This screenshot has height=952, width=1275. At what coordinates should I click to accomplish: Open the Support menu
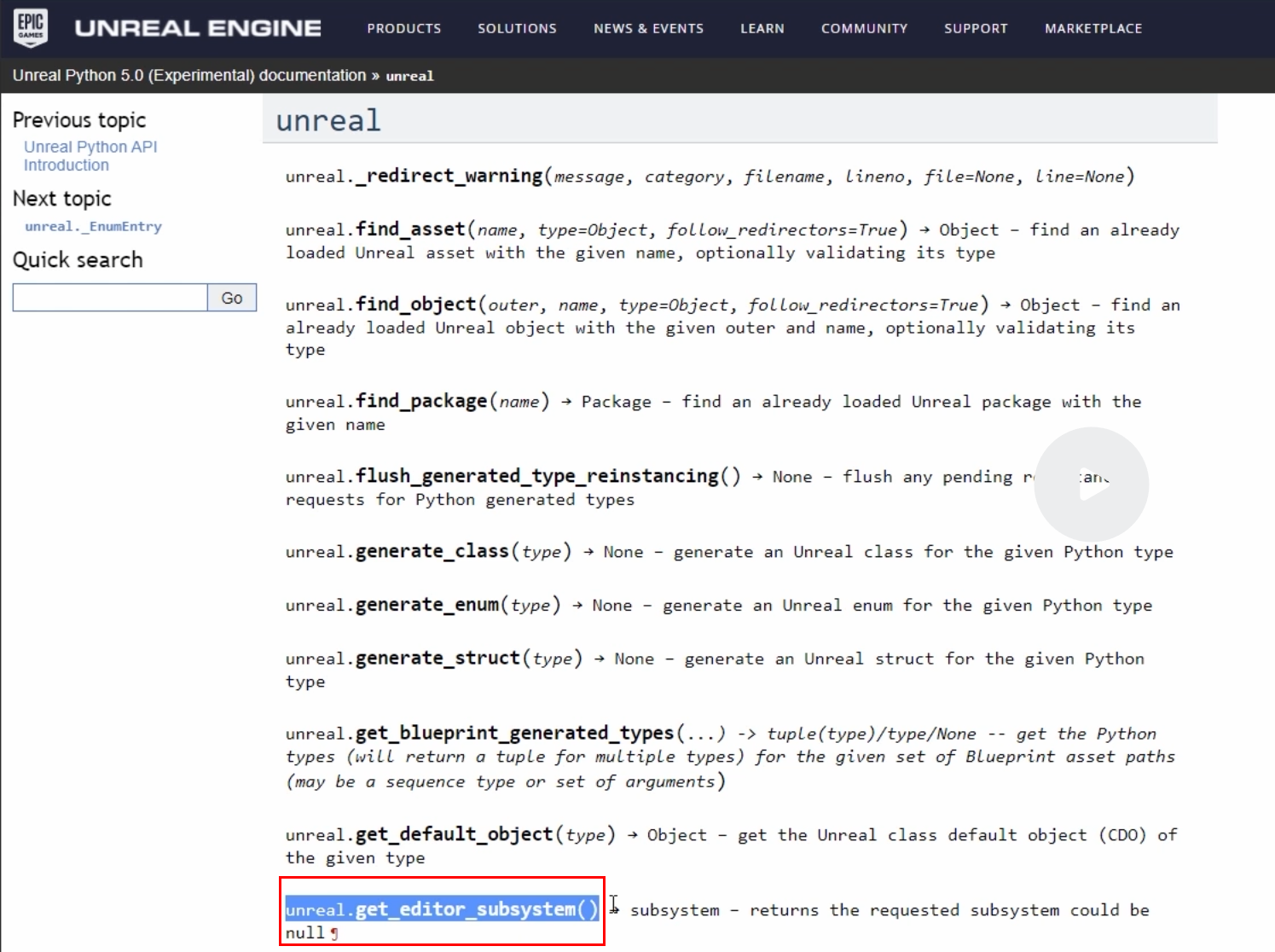pos(976,28)
